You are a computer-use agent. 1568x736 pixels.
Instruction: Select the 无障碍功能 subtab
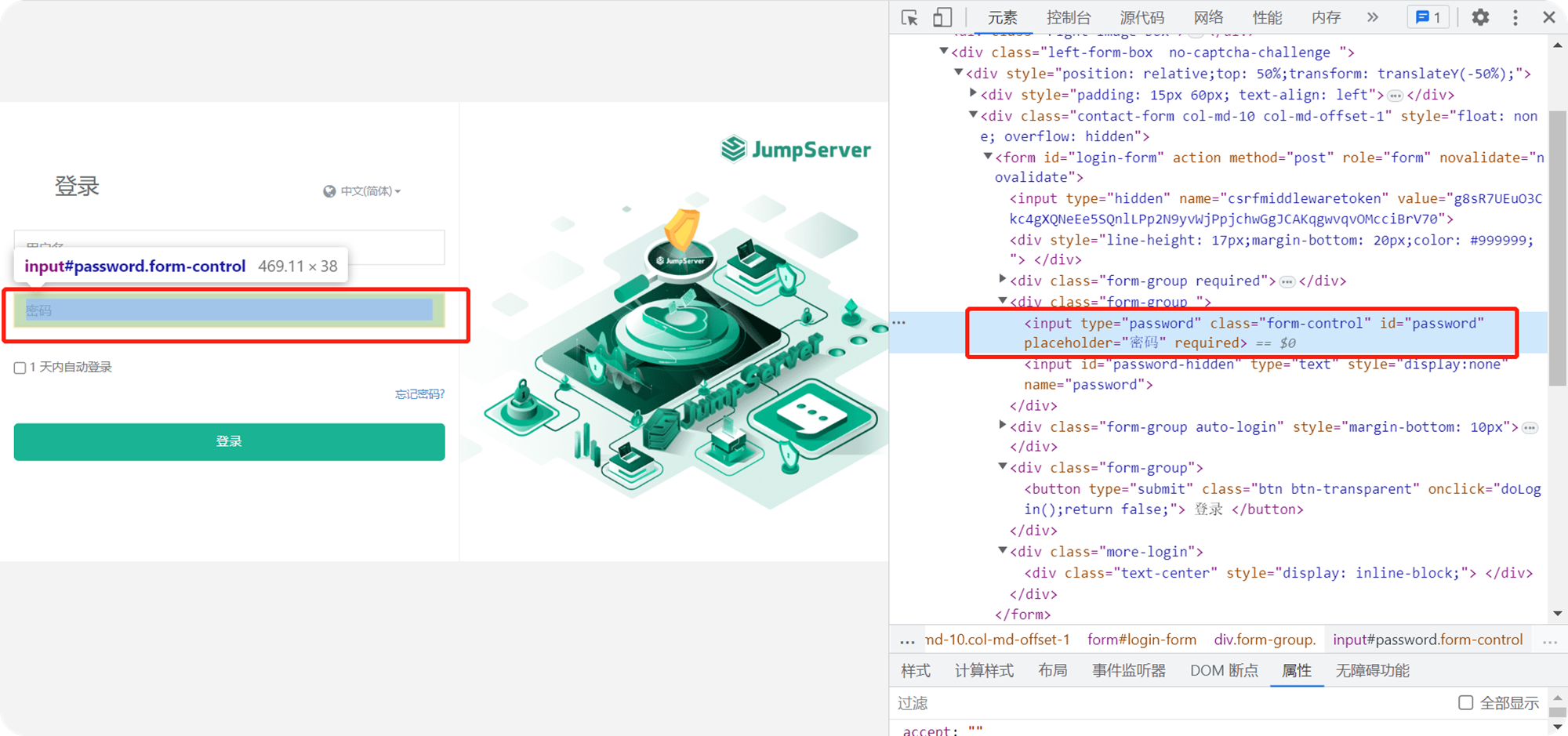pos(1373,671)
